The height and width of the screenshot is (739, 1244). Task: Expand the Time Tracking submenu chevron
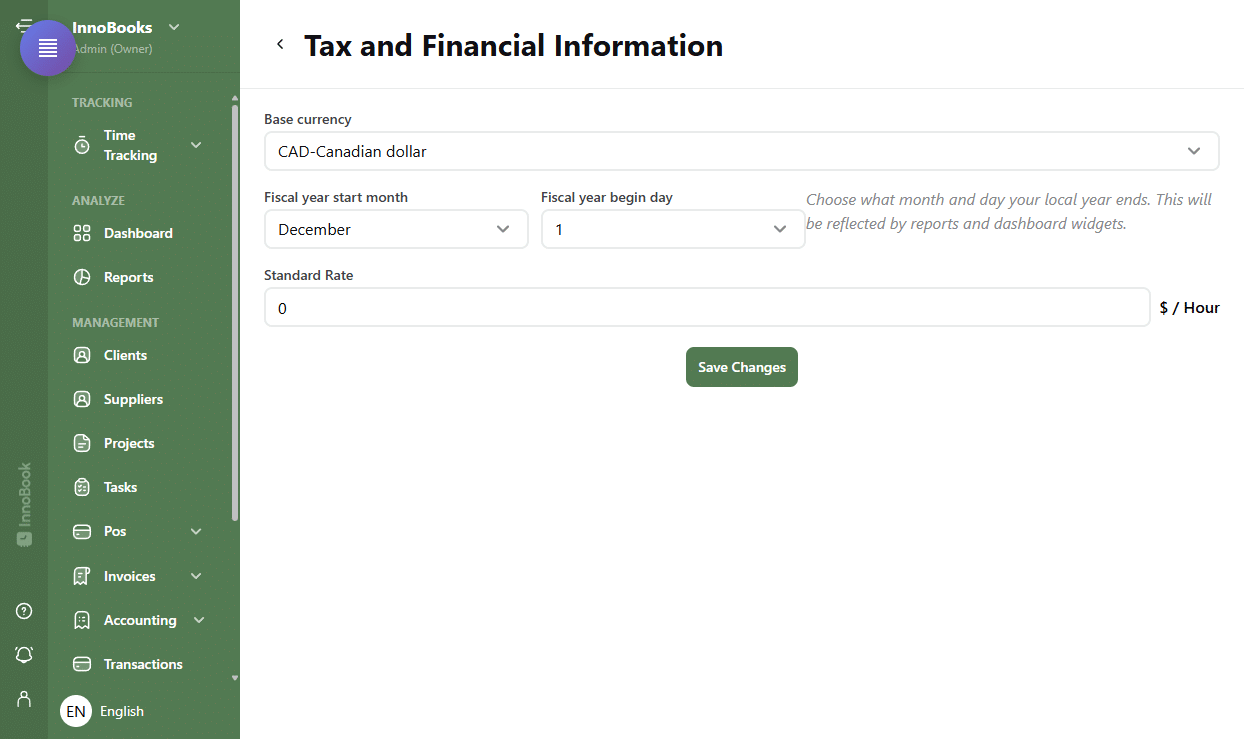coord(196,145)
